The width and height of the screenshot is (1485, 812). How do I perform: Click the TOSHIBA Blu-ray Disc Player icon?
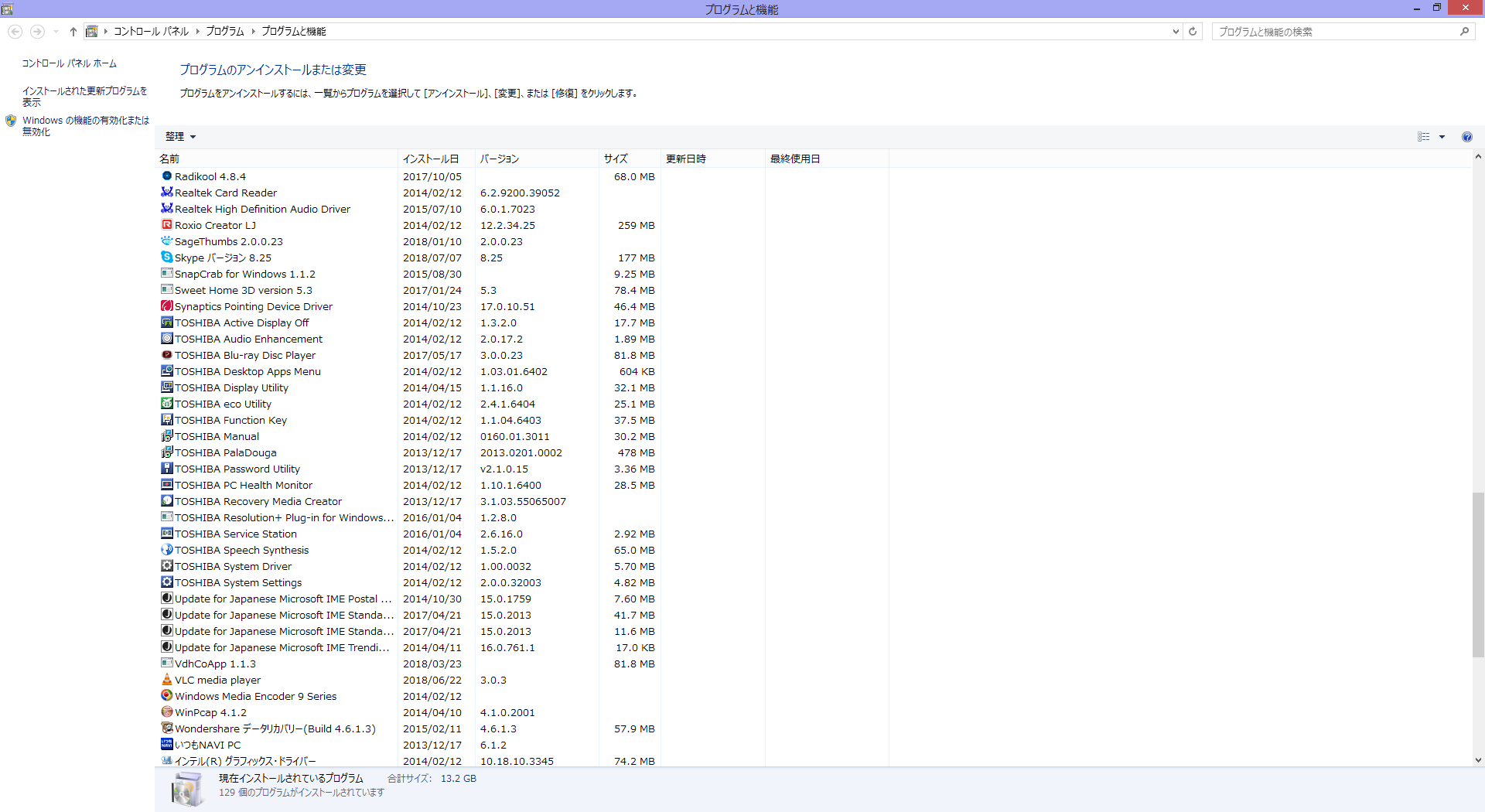166,355
